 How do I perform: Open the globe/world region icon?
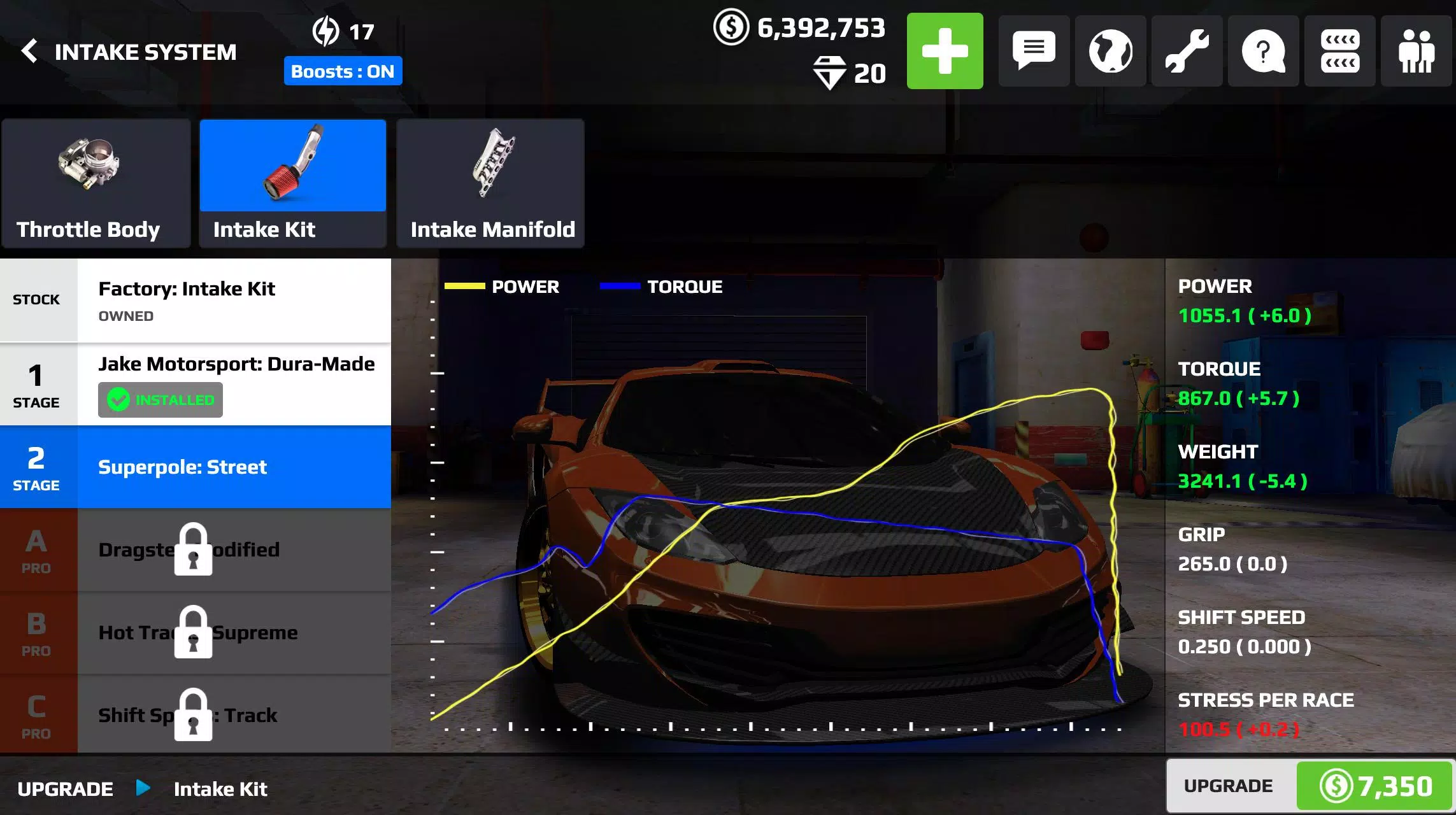(1109, 51)
